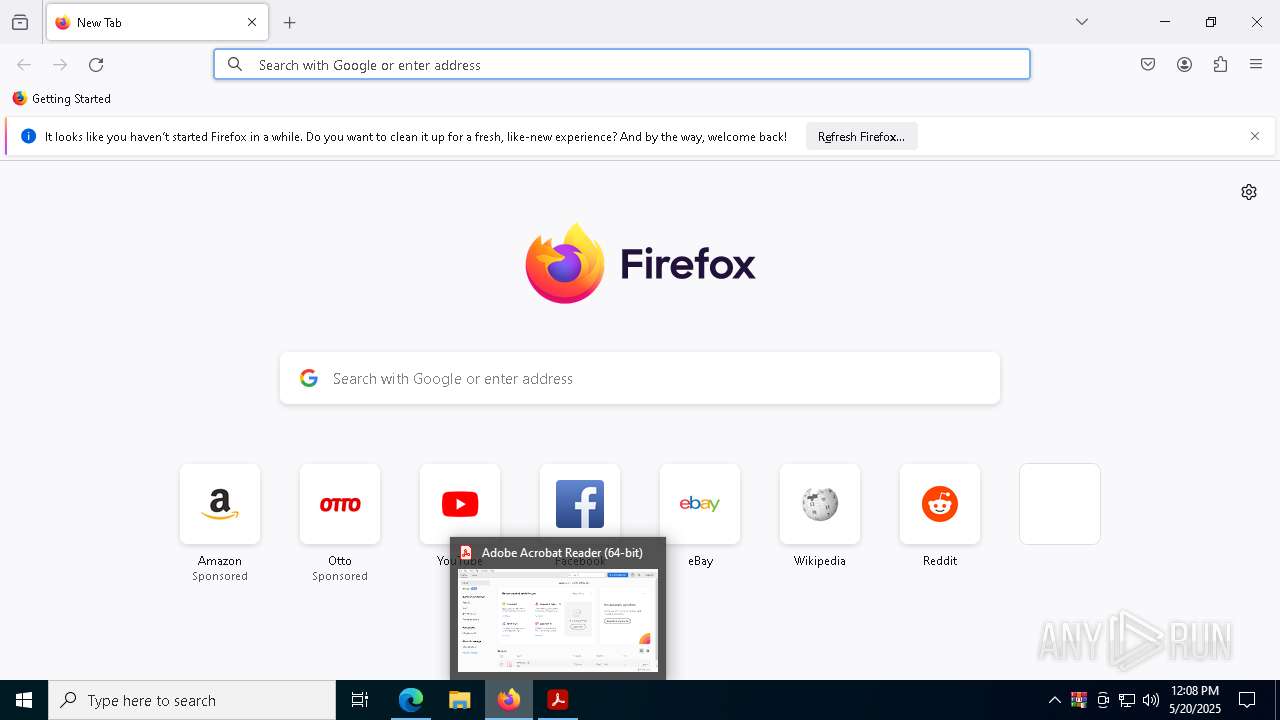Screen dimensions: 1280x720
Task: Open the Firefox hamburger application menu
Action: [x=1256, y=64]
